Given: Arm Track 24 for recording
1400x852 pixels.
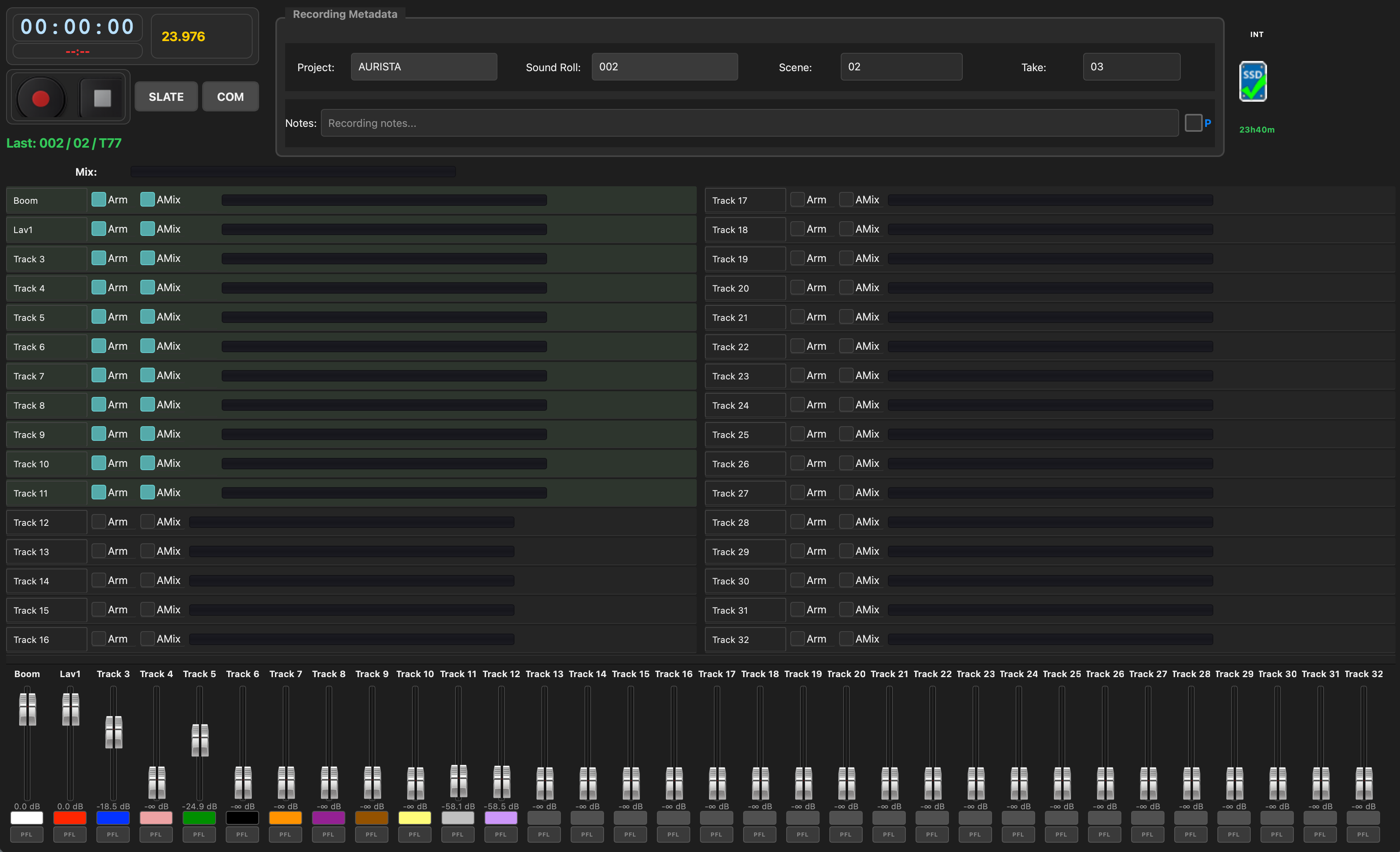Looking at the screenshot, I should coord(798,404).
